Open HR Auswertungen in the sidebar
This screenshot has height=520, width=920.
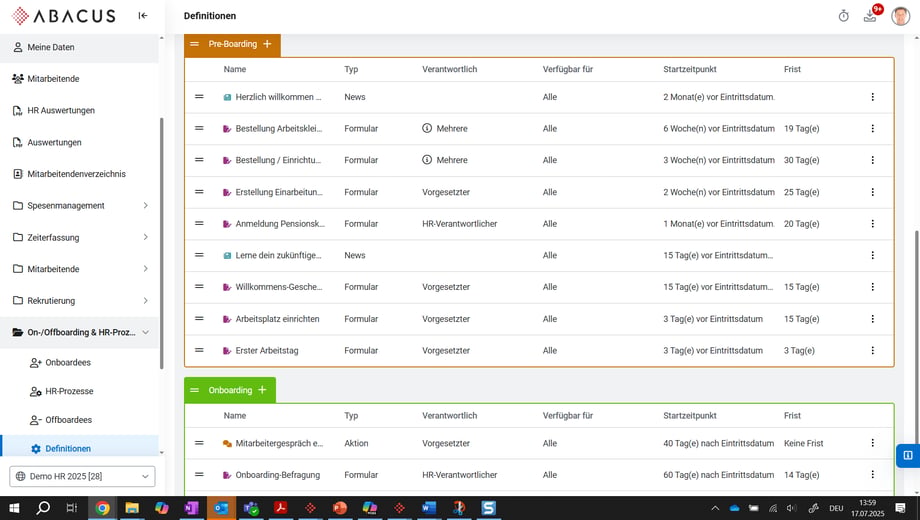[79, 110]
